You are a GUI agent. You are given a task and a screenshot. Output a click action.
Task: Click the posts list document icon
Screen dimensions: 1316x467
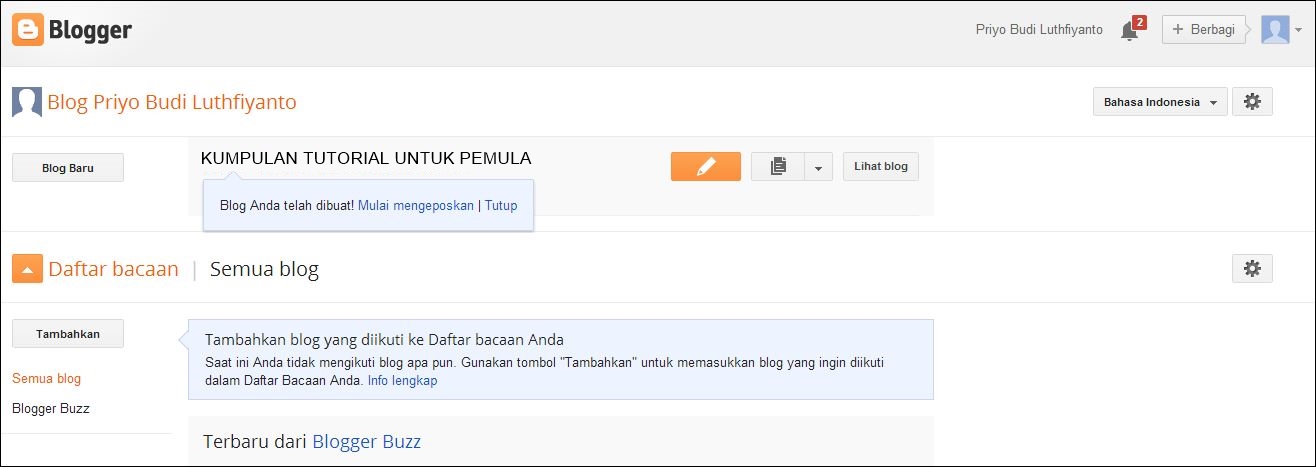(x=778, y=167)
